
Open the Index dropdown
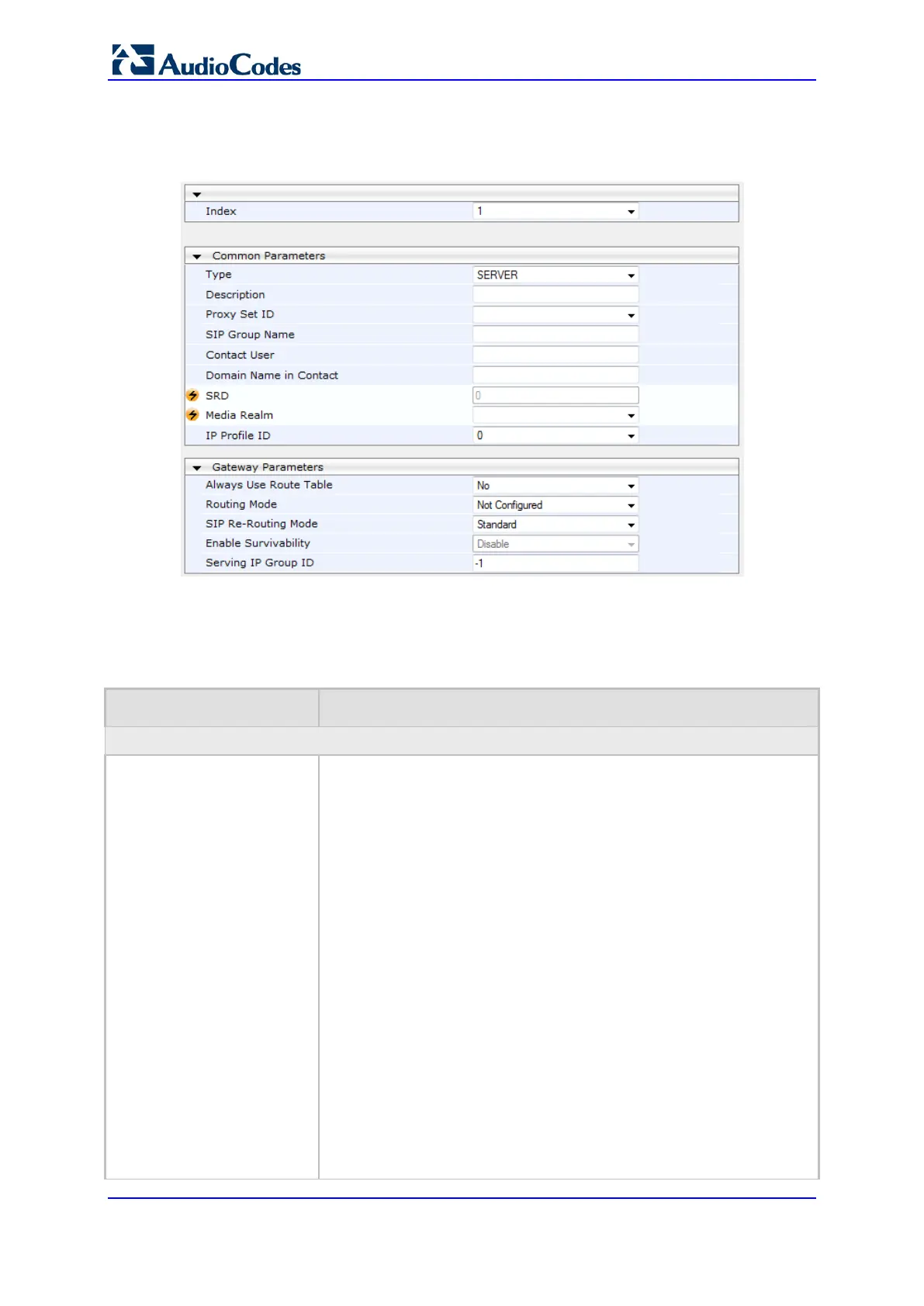click(x=555, y=211)
